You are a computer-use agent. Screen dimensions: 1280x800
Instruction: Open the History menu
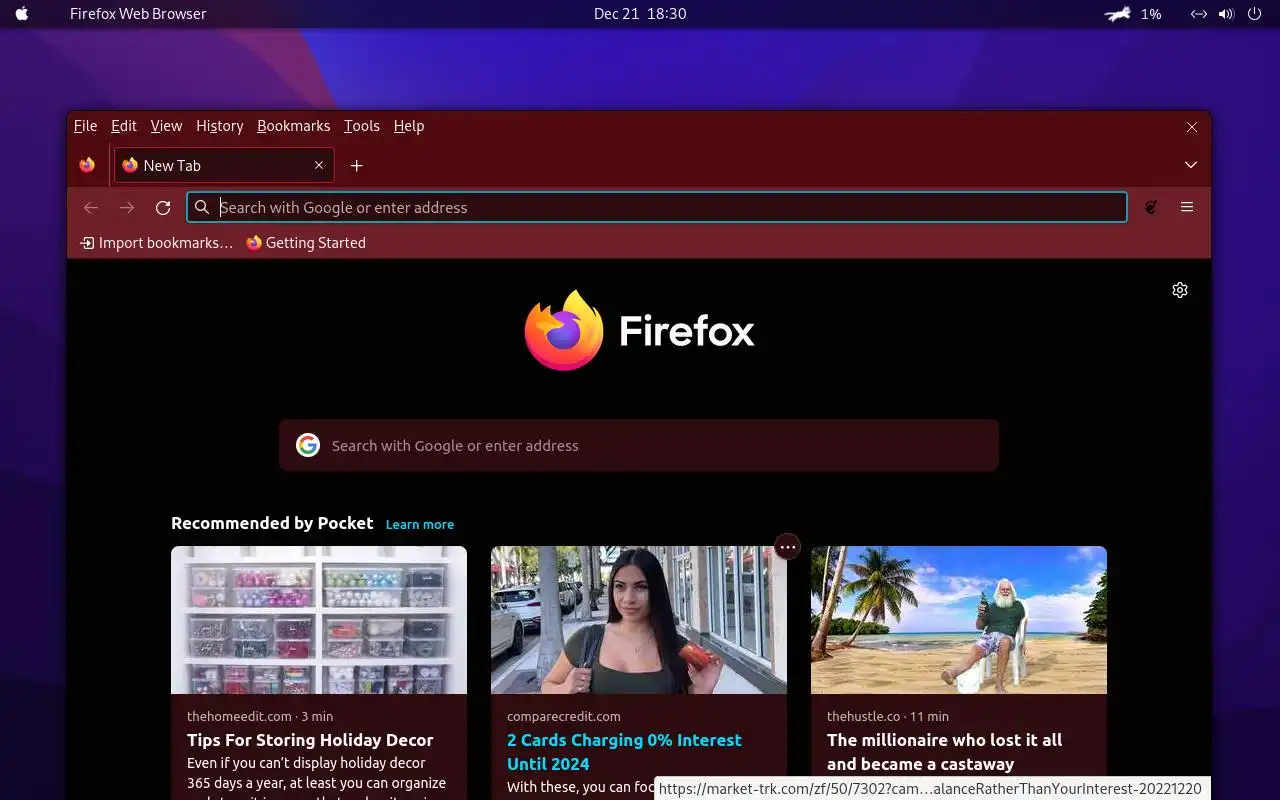point(219,126)
